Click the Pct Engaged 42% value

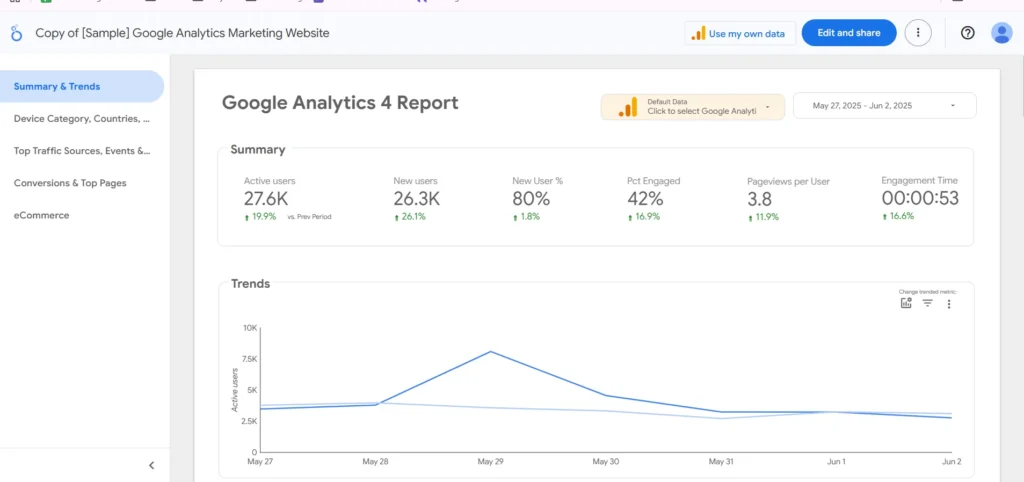(645, 199)
